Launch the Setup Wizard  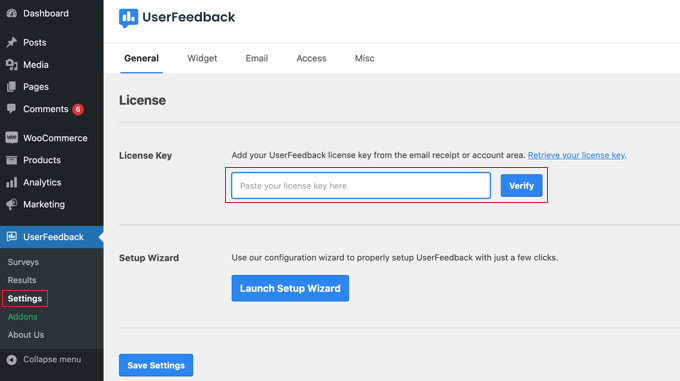point(290,288)
